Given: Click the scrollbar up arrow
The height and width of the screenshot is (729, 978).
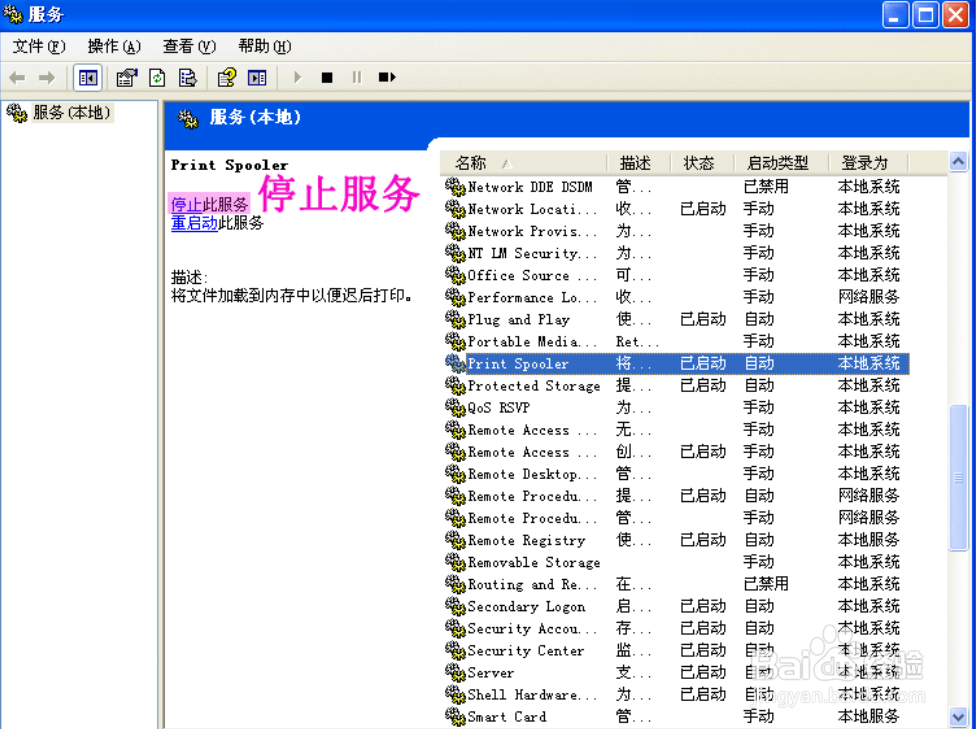Looking at the screenshot, I should [x=958, y=162].
